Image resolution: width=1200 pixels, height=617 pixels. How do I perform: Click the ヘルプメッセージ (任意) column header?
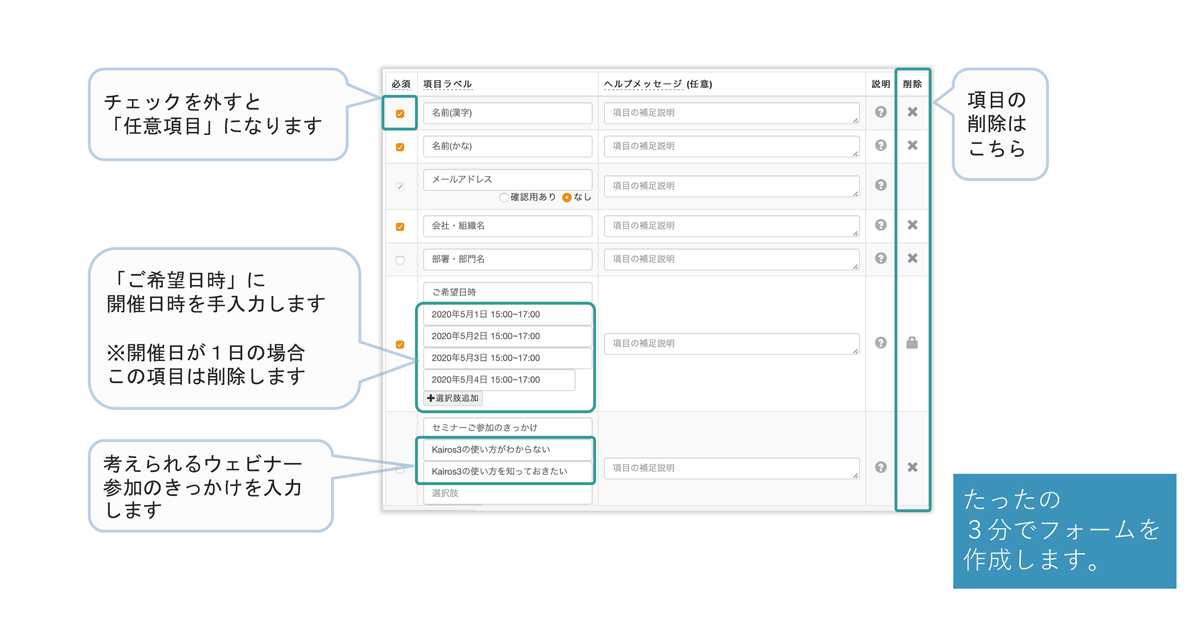pos(658,84)
